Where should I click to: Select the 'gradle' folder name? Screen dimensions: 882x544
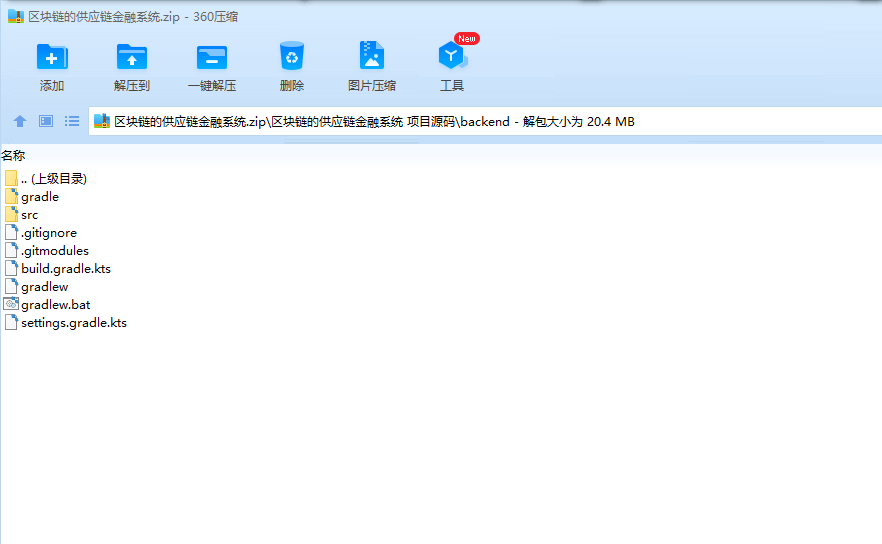point(40,197)
